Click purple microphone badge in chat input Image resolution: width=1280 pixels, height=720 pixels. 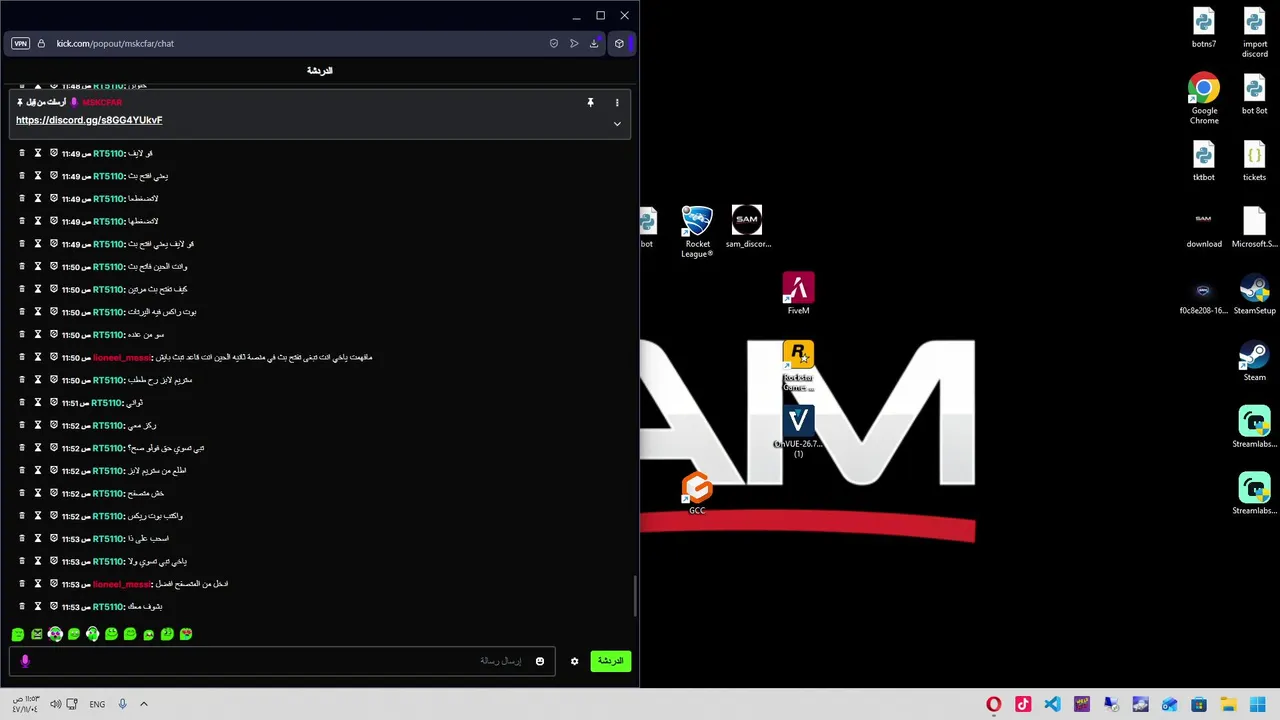[x=25, y=661]
